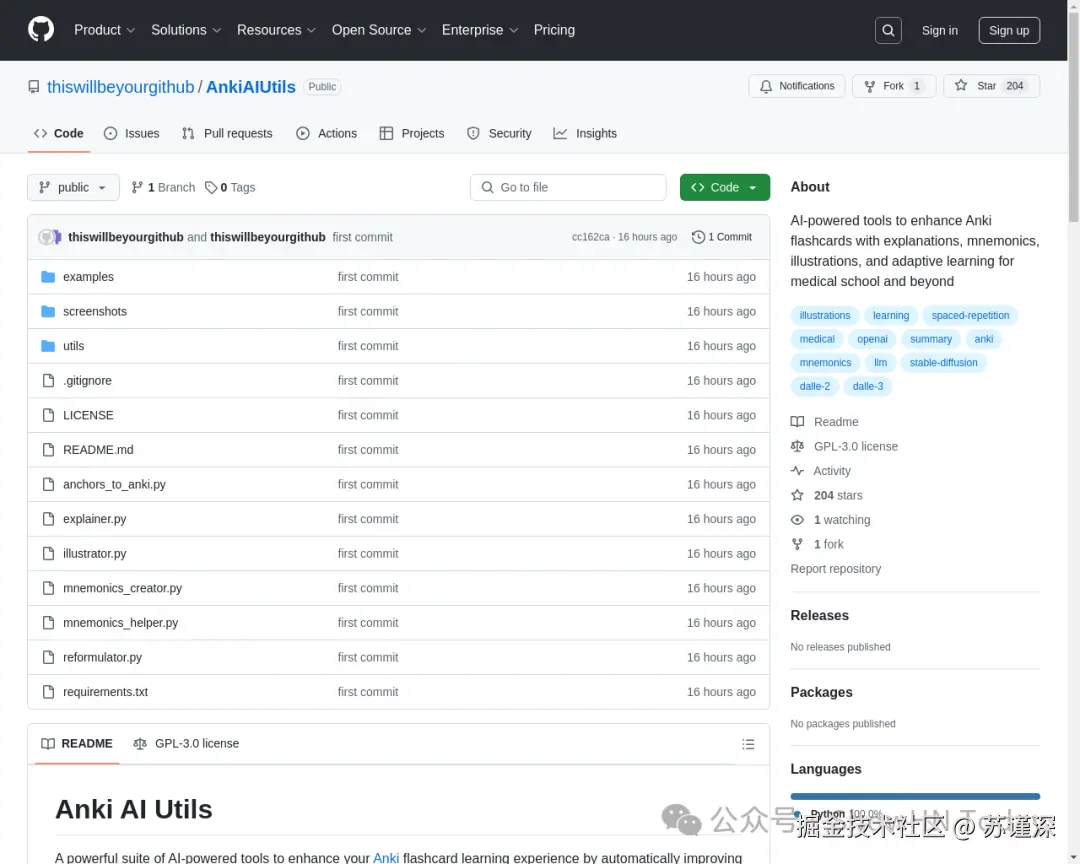Viewport: 1080px width, 864px height.
Task: Fork the repository via Fork button
Action: tap(893, 86)
